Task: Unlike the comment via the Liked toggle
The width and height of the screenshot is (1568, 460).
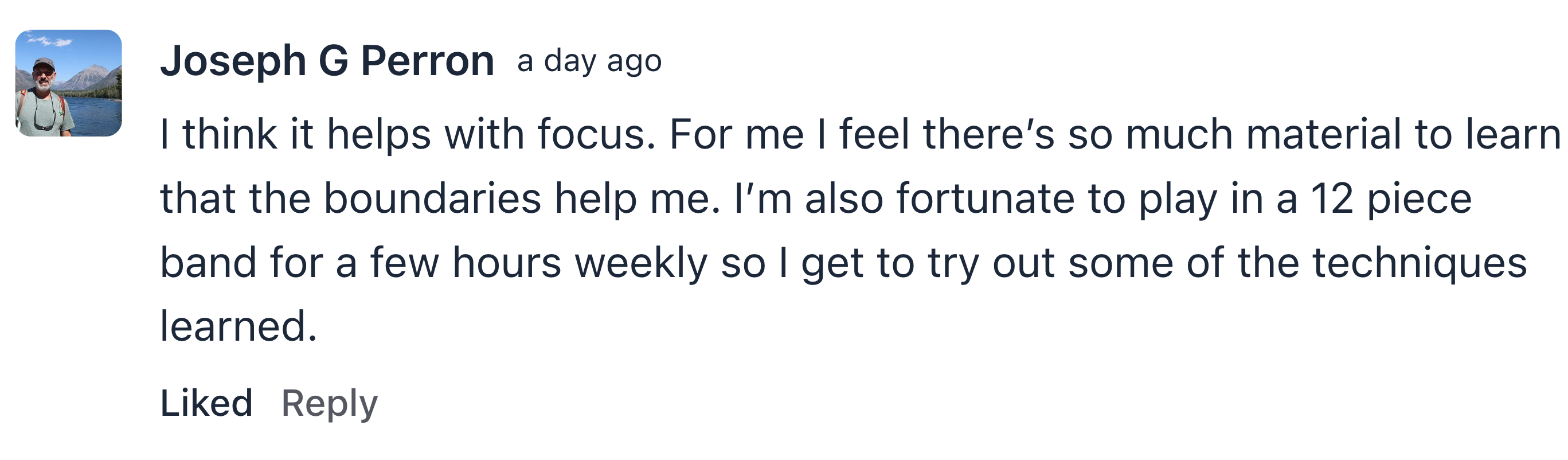Action: [x=206, y=403]
